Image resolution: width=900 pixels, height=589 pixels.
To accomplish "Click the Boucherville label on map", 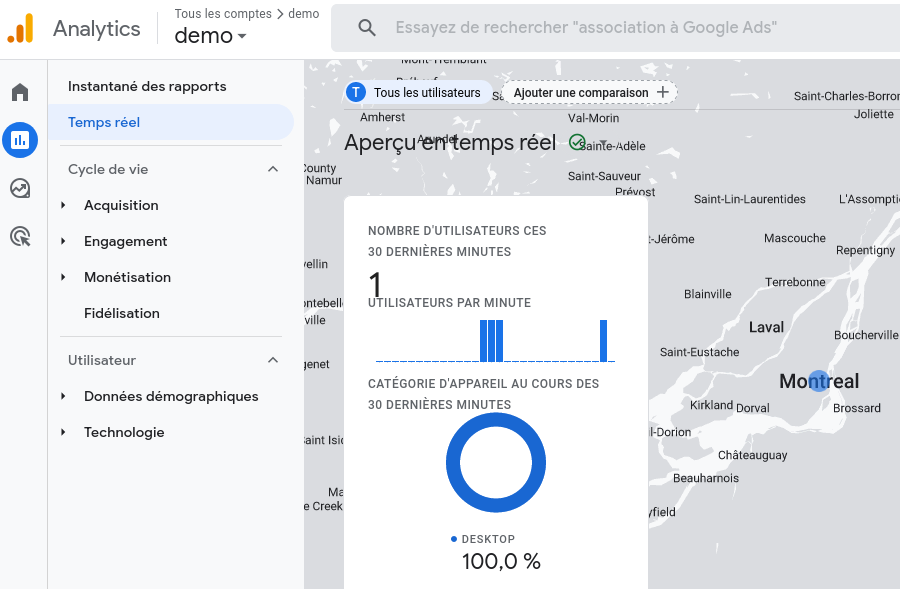I will [x=866, y=335].
